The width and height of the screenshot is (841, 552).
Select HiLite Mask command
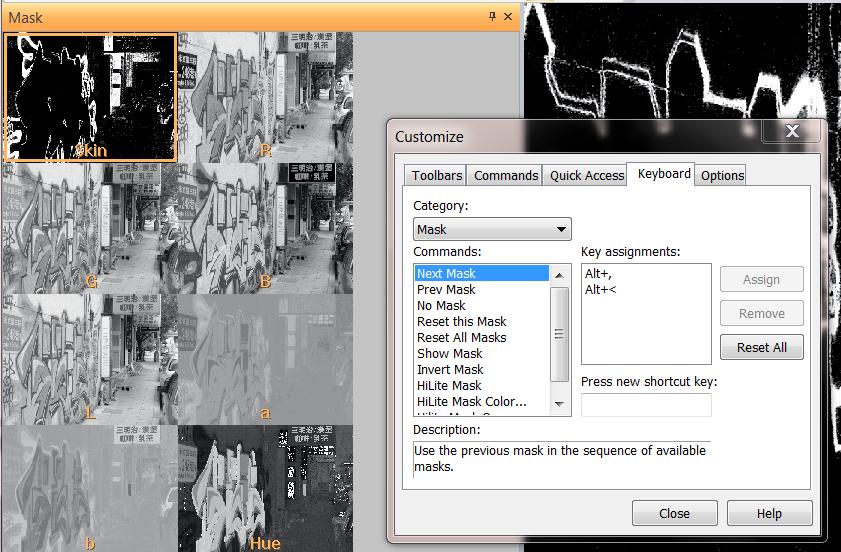(x=482, y=385)
